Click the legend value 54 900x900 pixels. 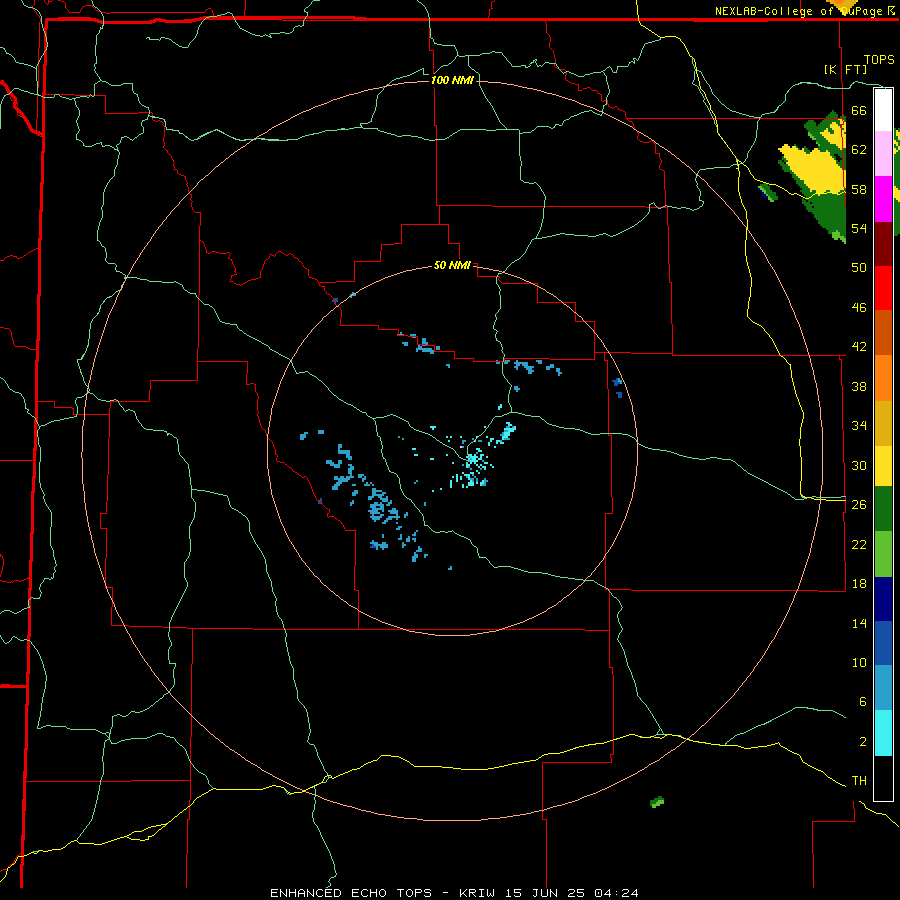pyautogui.click(x=859, y=228)
